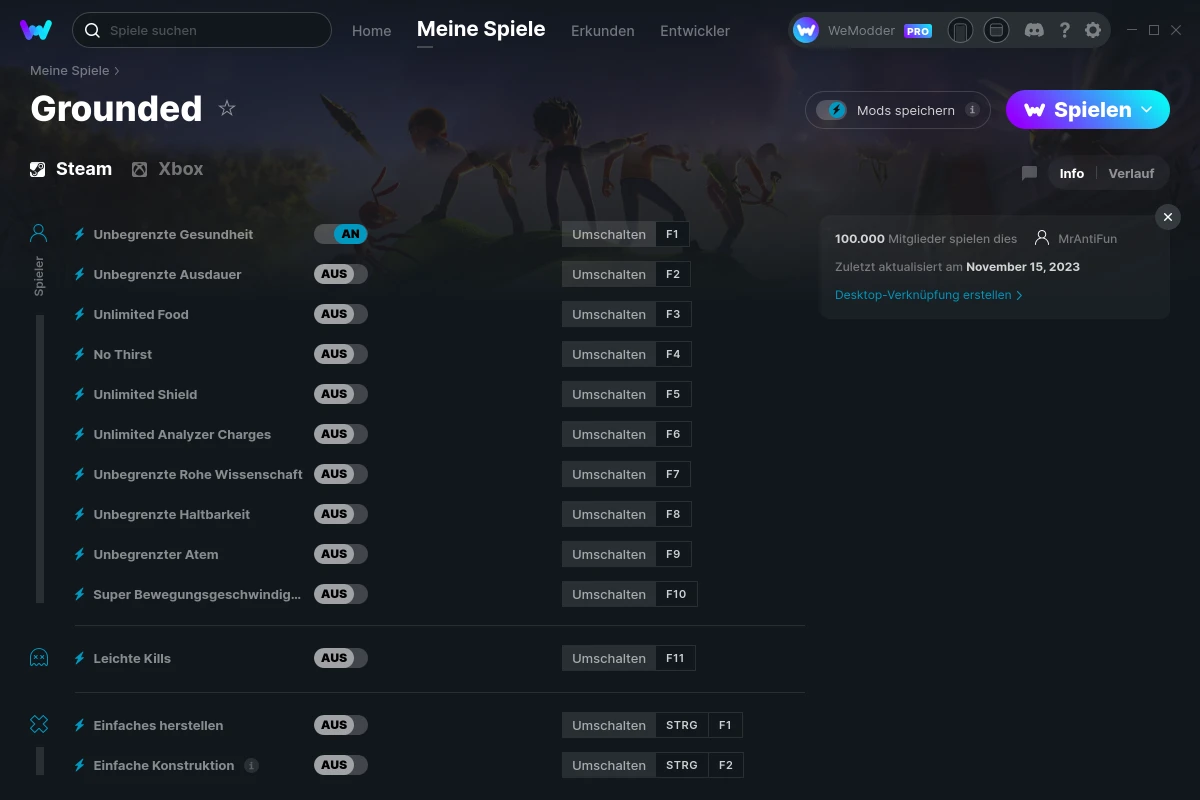
Task: Enable the Unlimited Shield toggle
Action: pyautogui.click(x=341, y=394)
